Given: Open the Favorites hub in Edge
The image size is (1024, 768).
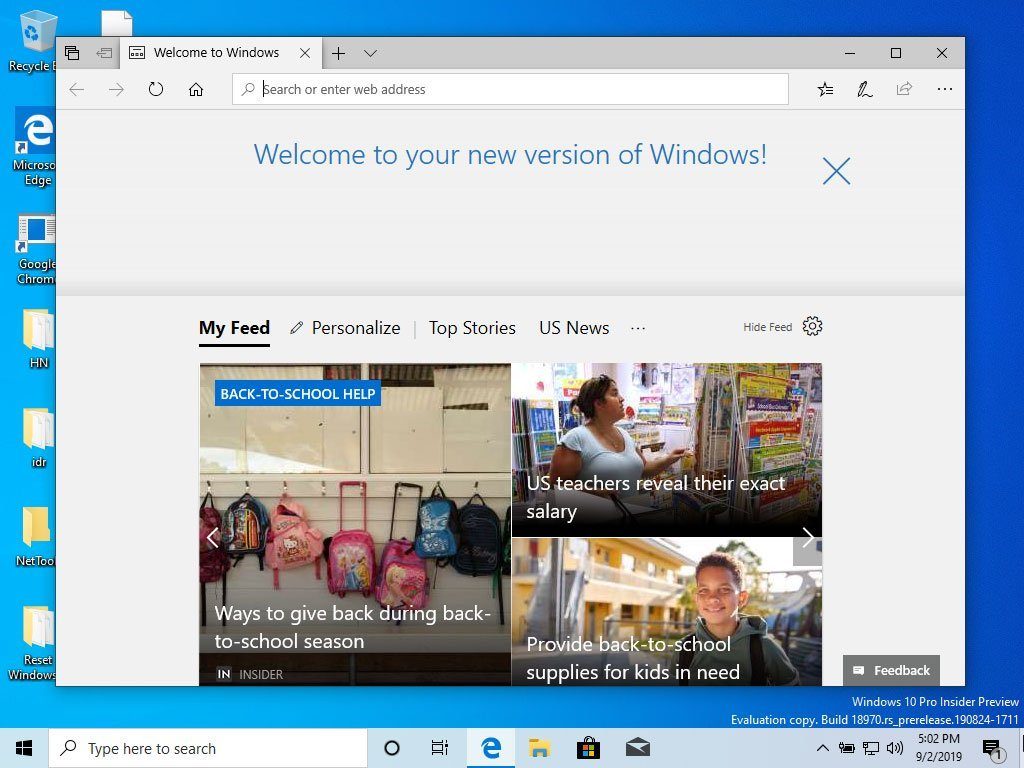Looking at the screenshot, I should (x=825, y=89).
